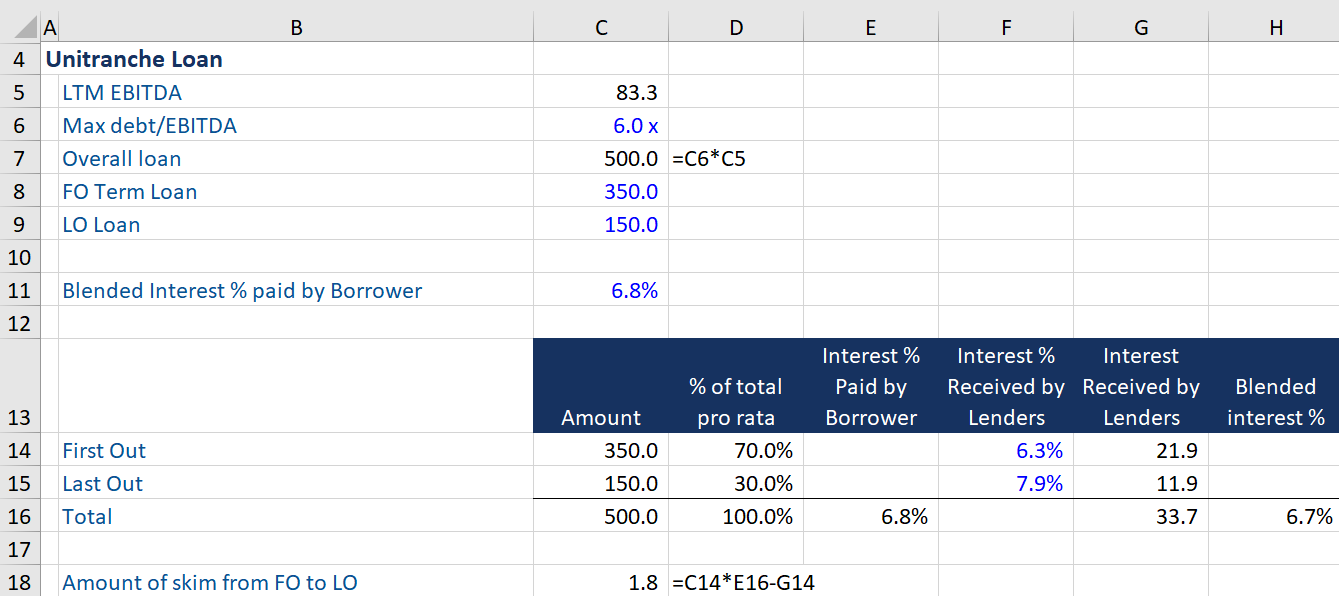Select column B header

(x=296, y=28)
